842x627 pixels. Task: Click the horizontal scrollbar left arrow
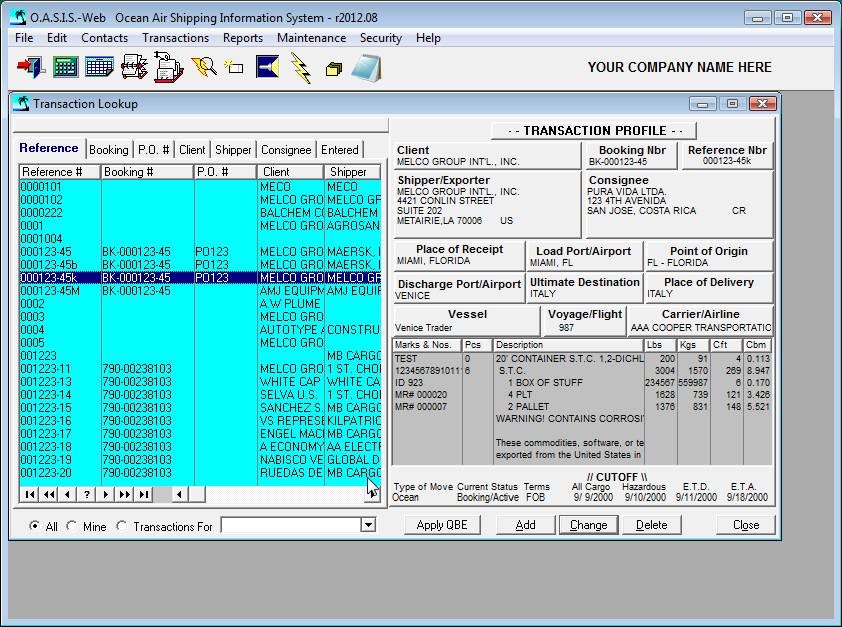pyautogui.click(x=180, y=494)
